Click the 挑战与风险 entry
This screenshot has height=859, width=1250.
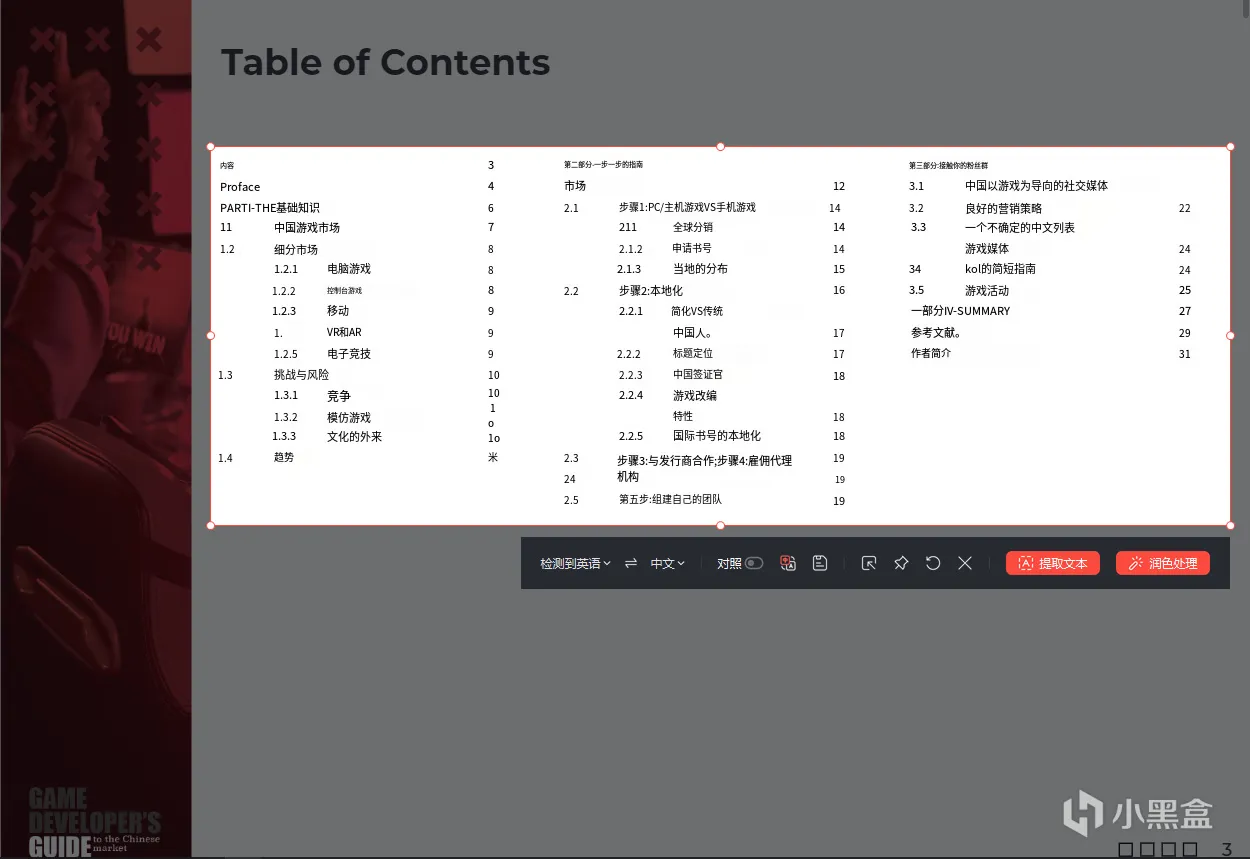point(301,375)
